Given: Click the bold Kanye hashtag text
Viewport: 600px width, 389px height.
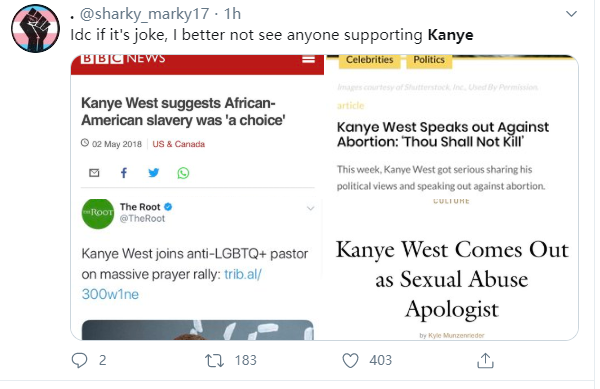Looking at the screenshot, I should click(x=450, y=35).
